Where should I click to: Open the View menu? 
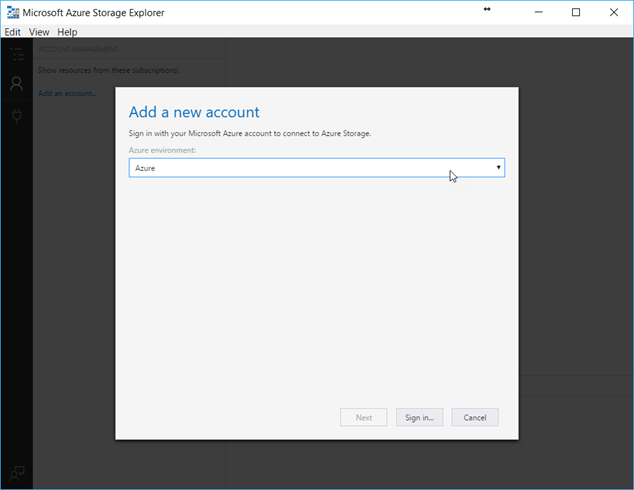pyautogui.click(x=39, y=32)
